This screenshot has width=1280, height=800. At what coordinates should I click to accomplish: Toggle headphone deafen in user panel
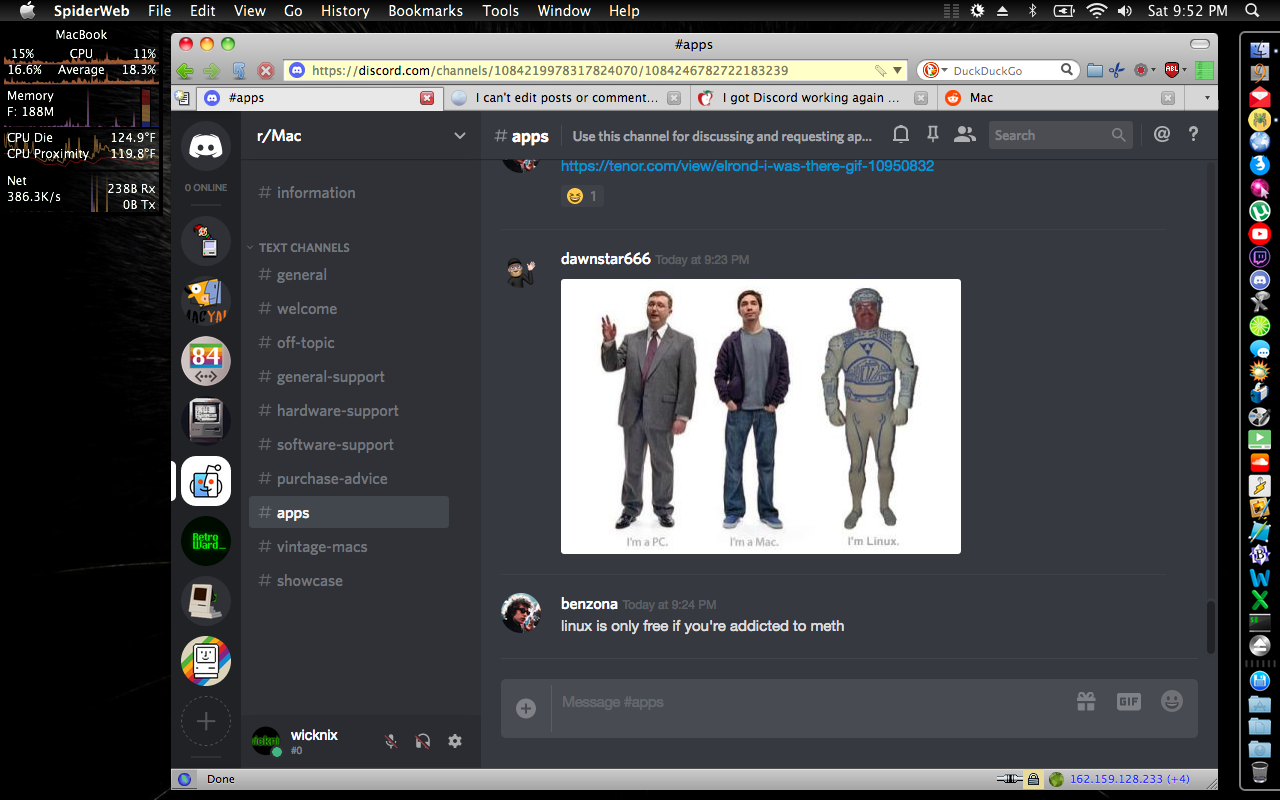423,741
